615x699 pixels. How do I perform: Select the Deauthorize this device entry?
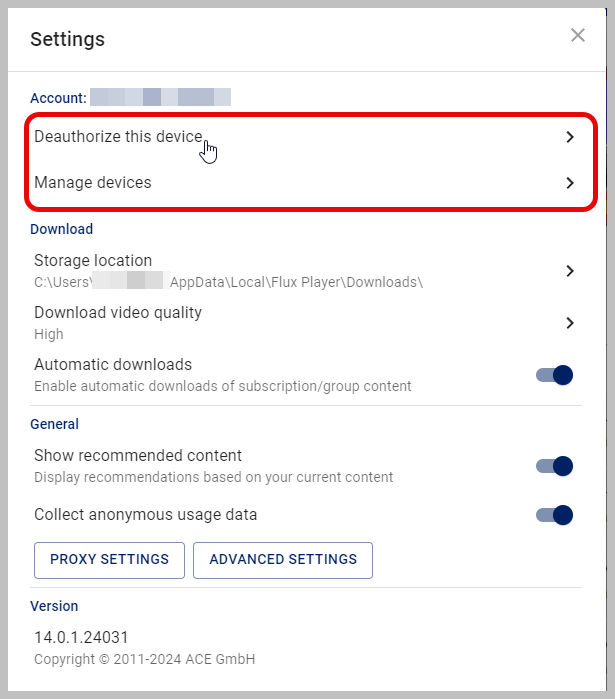[x=118, y=137]
